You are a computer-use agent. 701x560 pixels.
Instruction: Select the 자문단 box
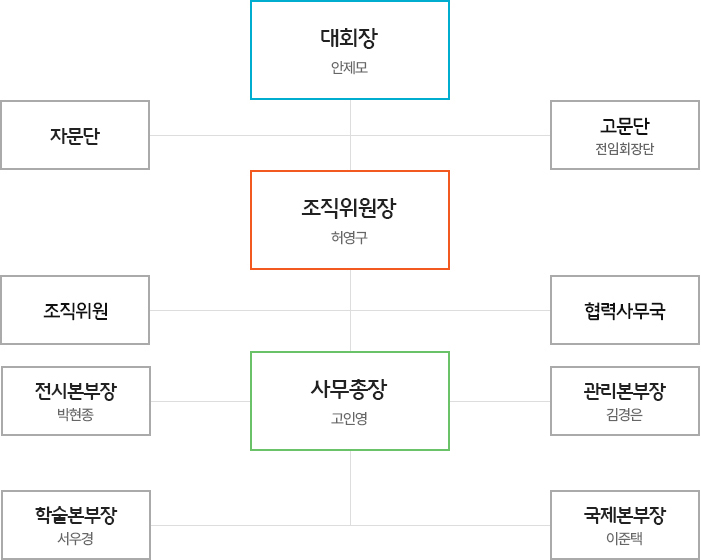(x=75, y=135)
